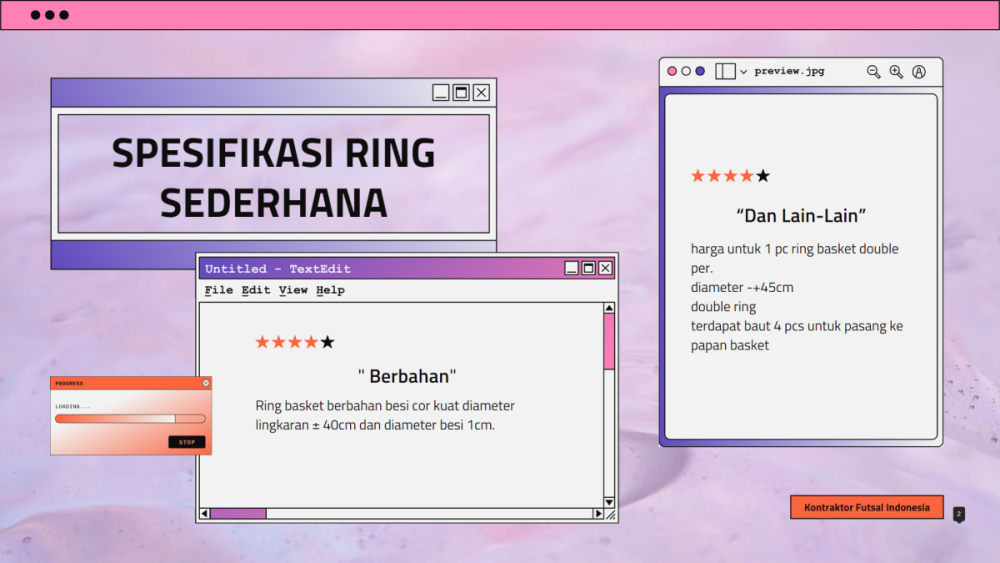Click the SPESIFIKASI RING SEDERHANA title
Screen dimensions: 1000x563
click(x=274, y=177)
